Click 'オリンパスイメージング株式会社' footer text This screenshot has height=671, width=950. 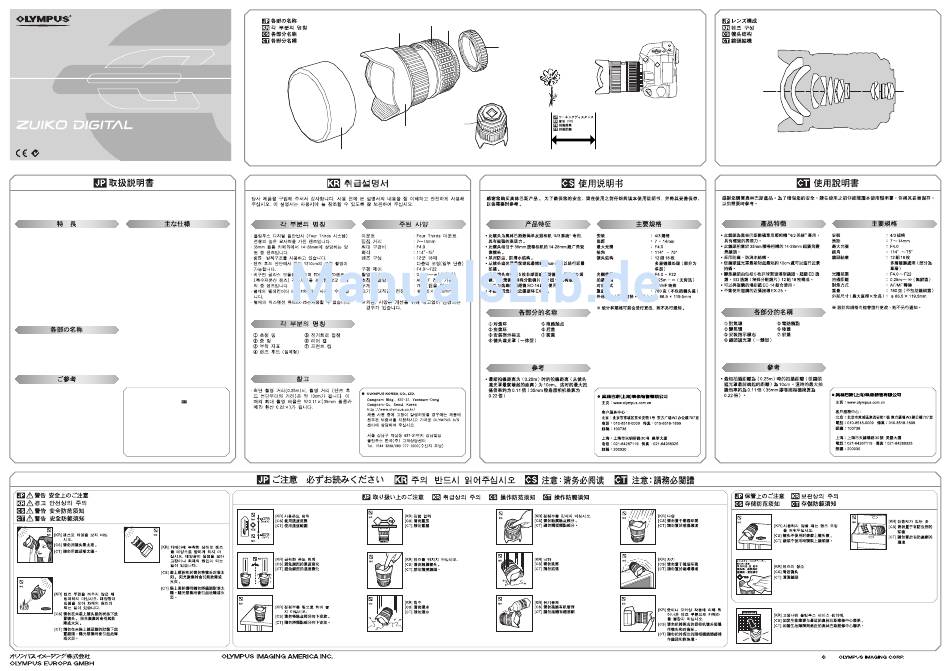tap(50, 656)
